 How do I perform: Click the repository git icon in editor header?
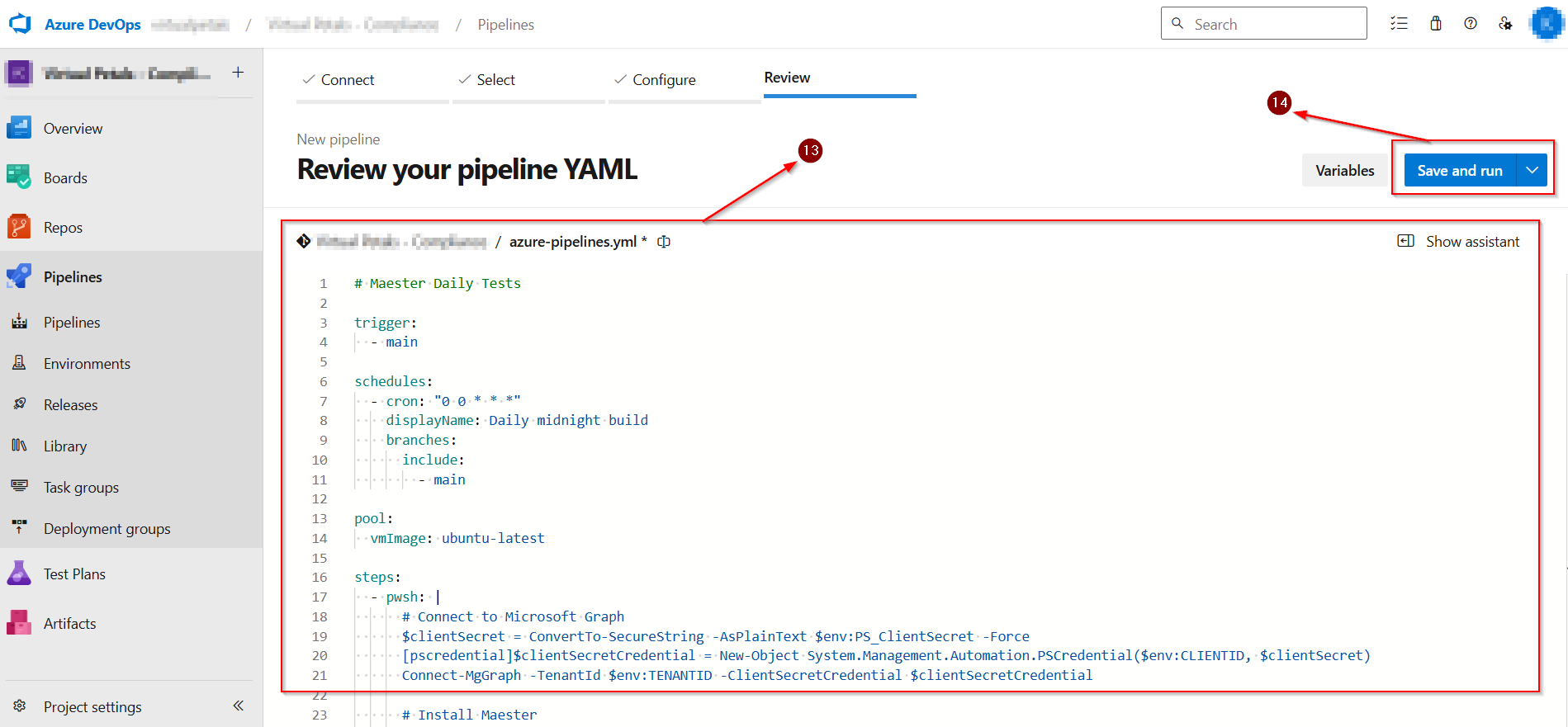pos(304,241)
